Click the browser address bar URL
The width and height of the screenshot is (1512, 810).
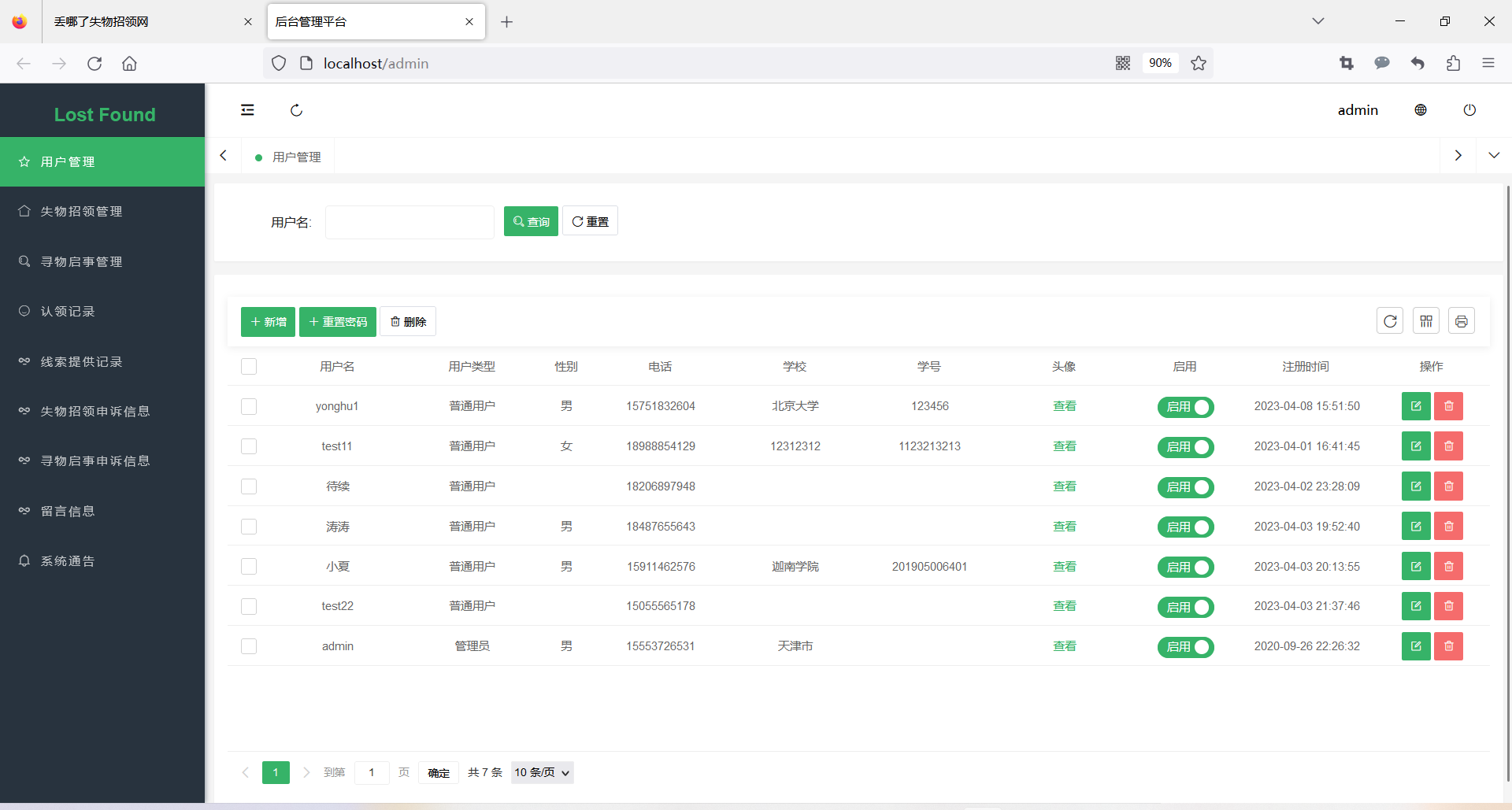(376, 63)
